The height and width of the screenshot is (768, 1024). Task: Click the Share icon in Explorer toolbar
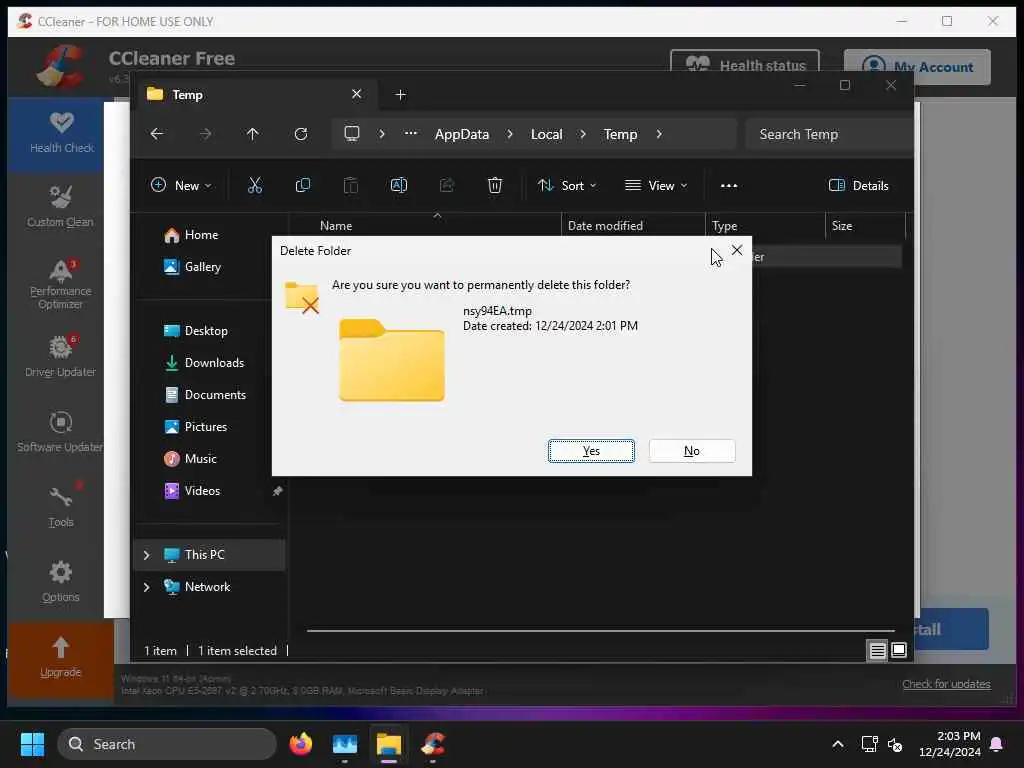[447, 185]
